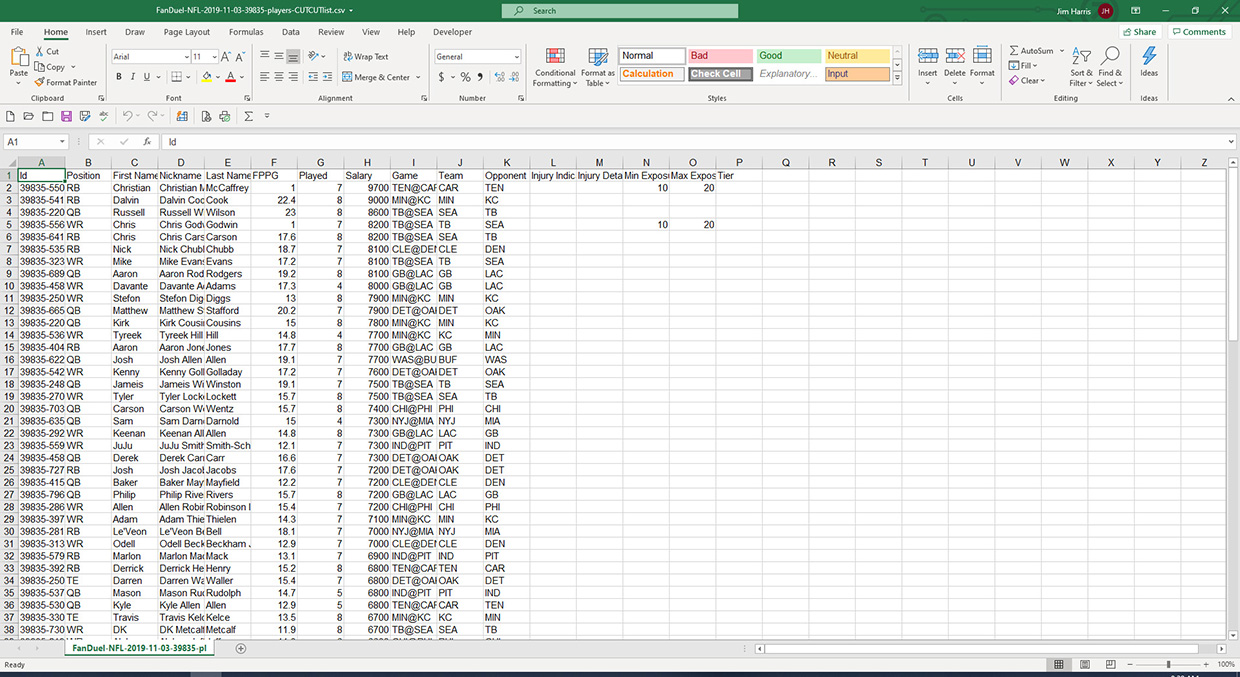The image size is (1240, 677).
Task: Click the Find & Select icon
Action: tap(1110, 65)
